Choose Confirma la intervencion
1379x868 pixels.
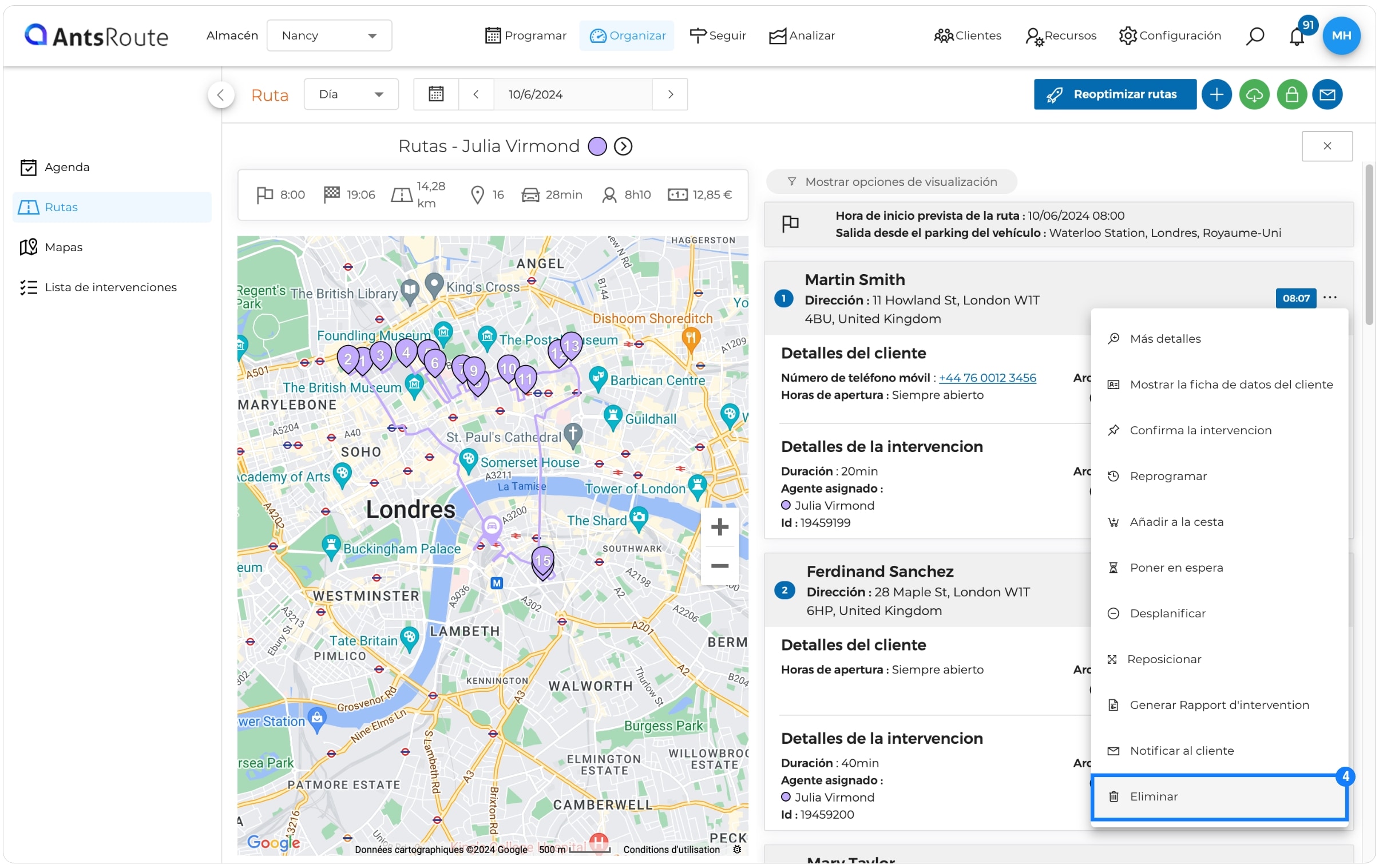(x=1219, y=430)
